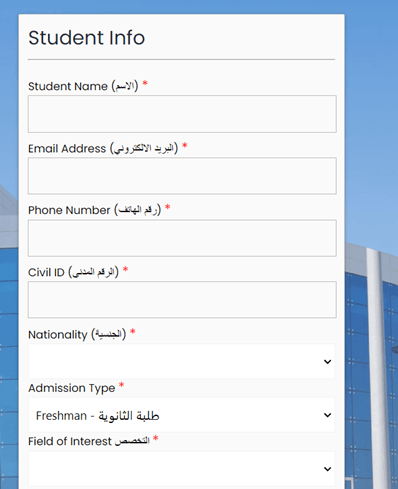Click the Student Name input field

[182, 114]
